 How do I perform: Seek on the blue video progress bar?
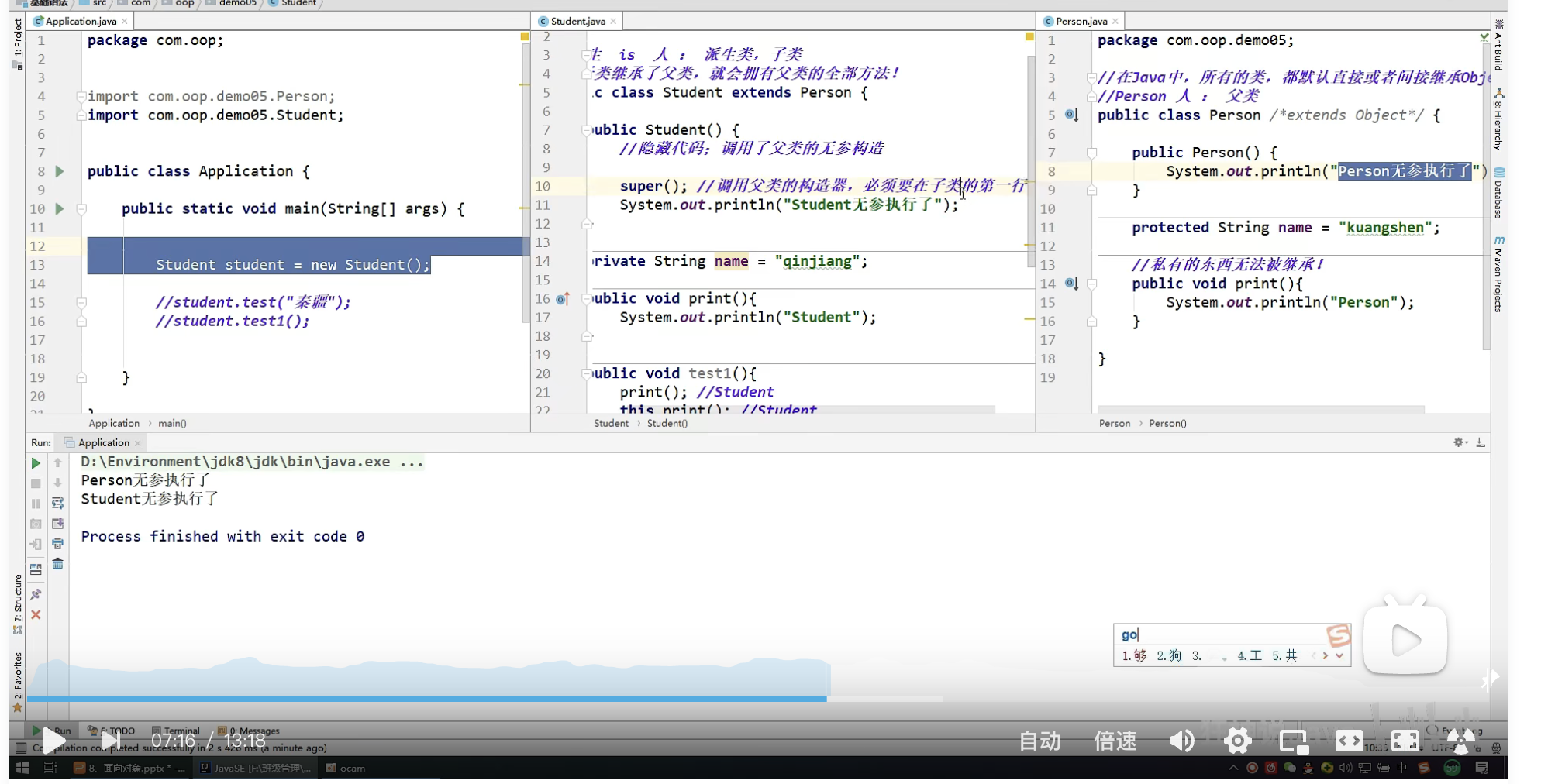[485, 699]
